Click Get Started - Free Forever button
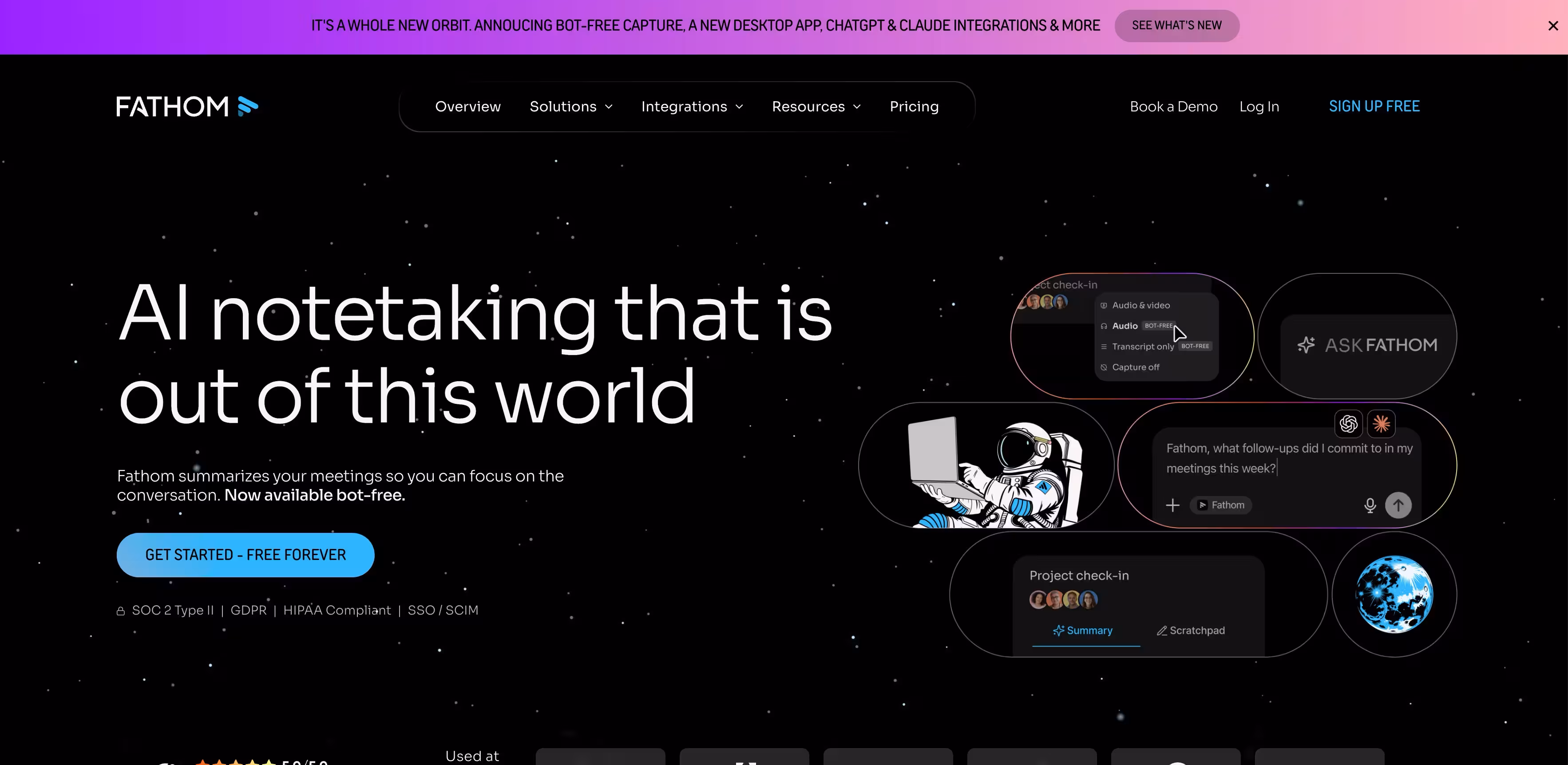This screenshot has width=1568, height=765. [245, 555]
